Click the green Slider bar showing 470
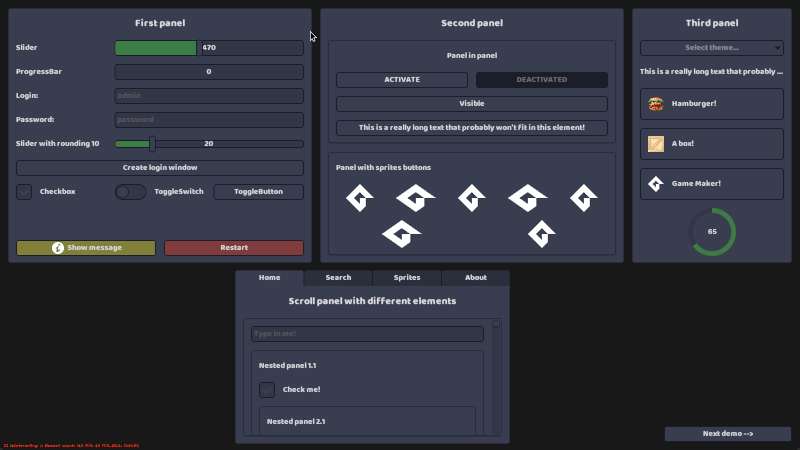The image size is (800, 450). tap(209, 48)
